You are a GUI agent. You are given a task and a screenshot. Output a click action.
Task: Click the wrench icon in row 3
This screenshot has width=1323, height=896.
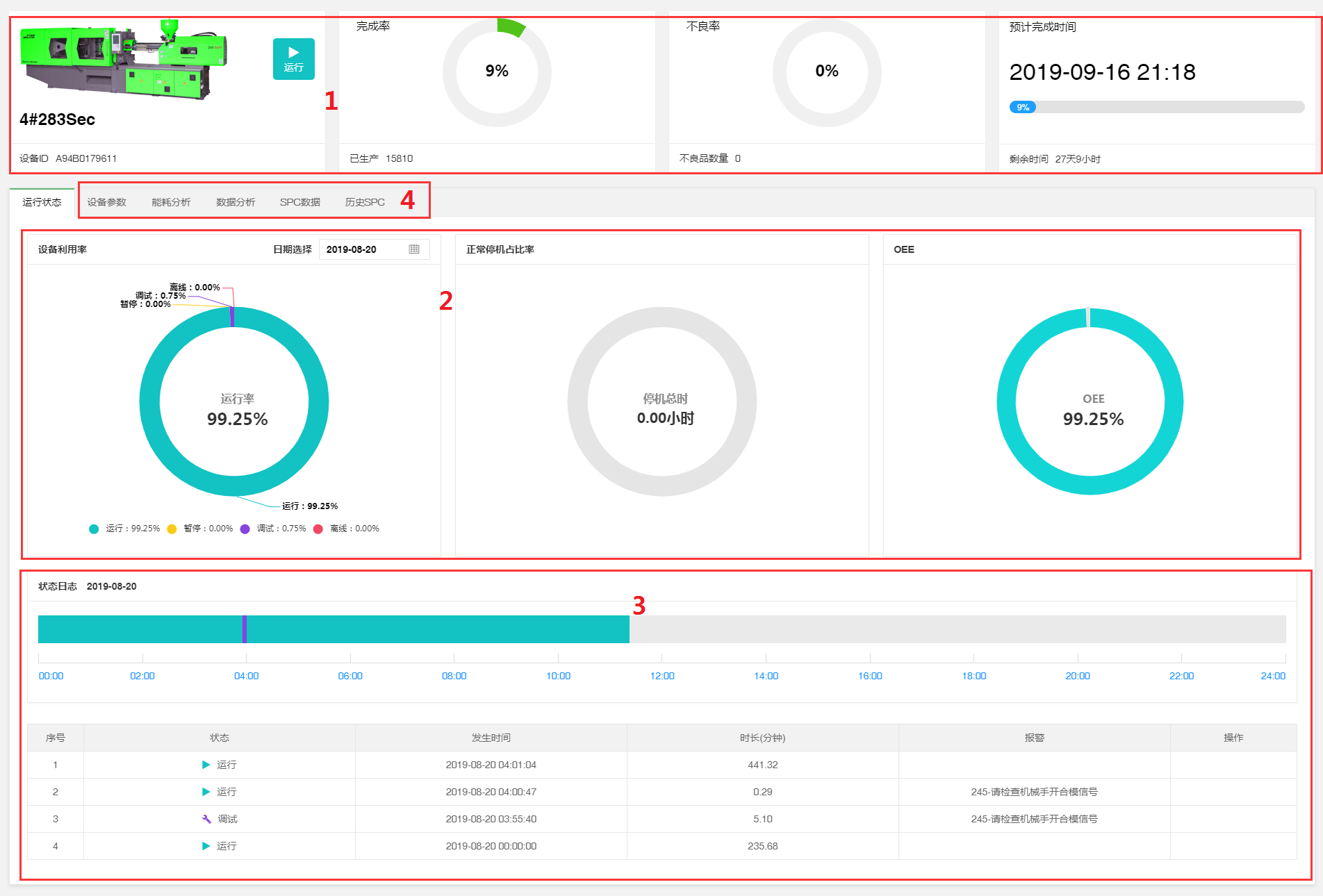coord(206,819)
